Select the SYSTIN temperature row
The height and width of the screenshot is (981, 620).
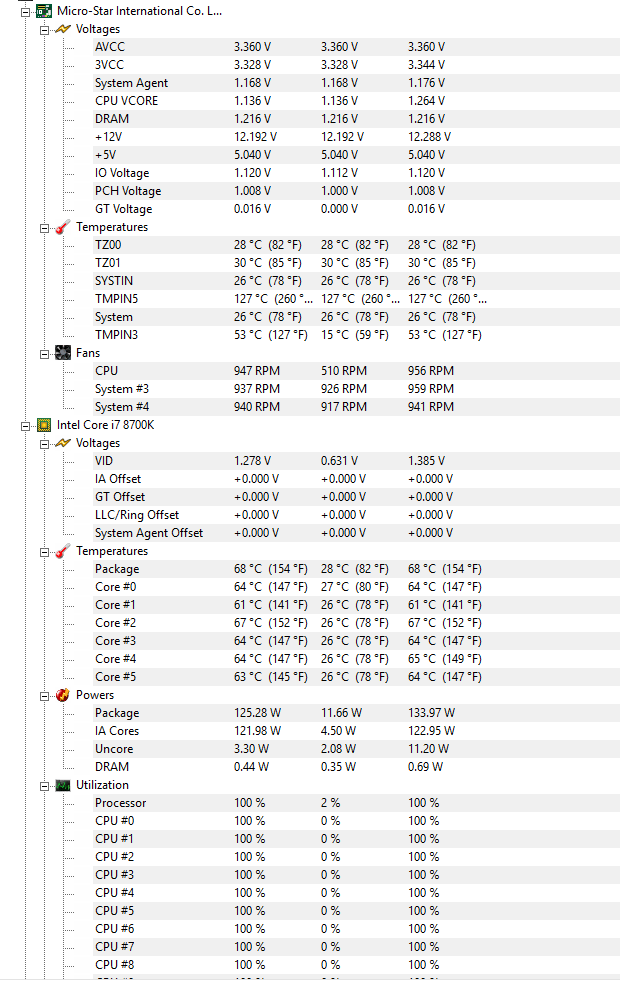click(x=357, y=281)
